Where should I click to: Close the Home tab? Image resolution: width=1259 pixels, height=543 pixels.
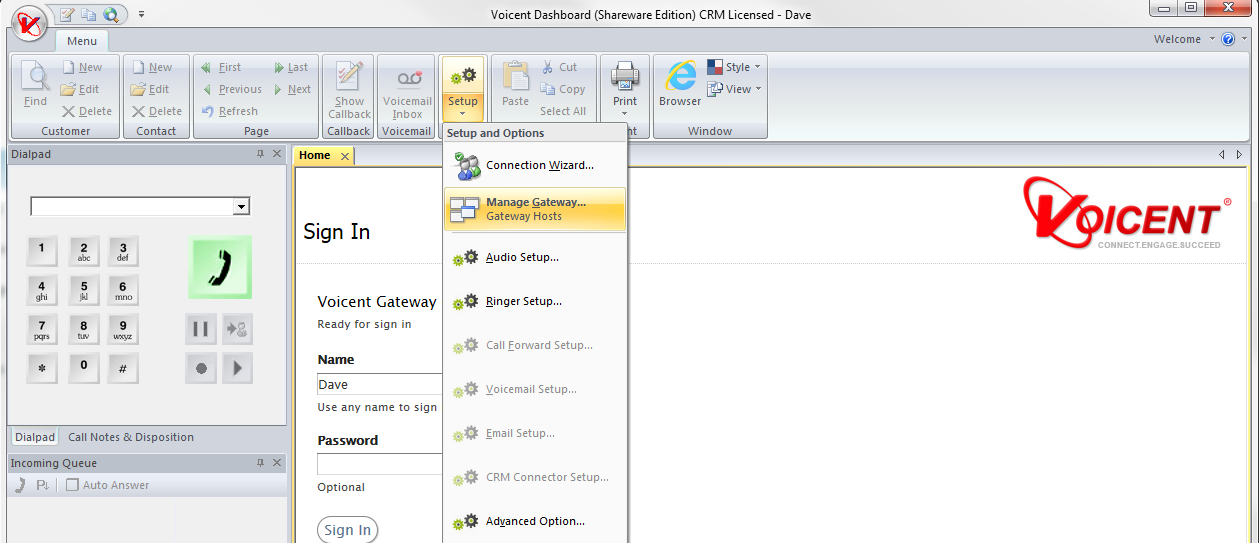pos(345,156)
